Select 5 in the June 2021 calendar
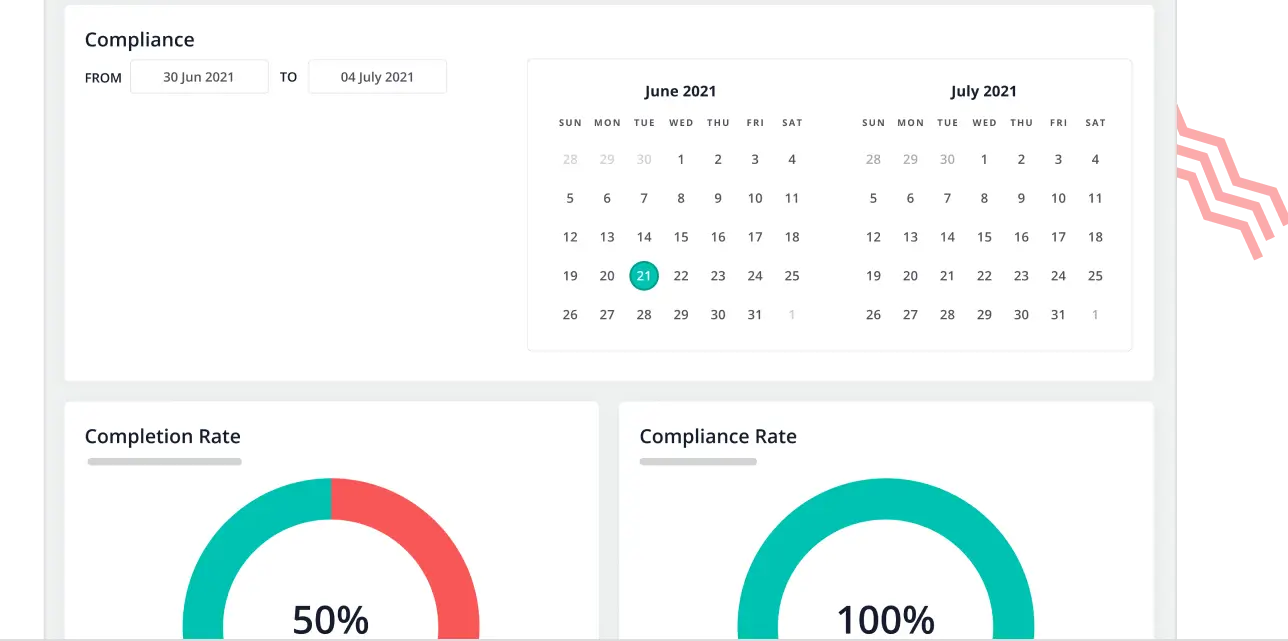 tap(570, 198)
